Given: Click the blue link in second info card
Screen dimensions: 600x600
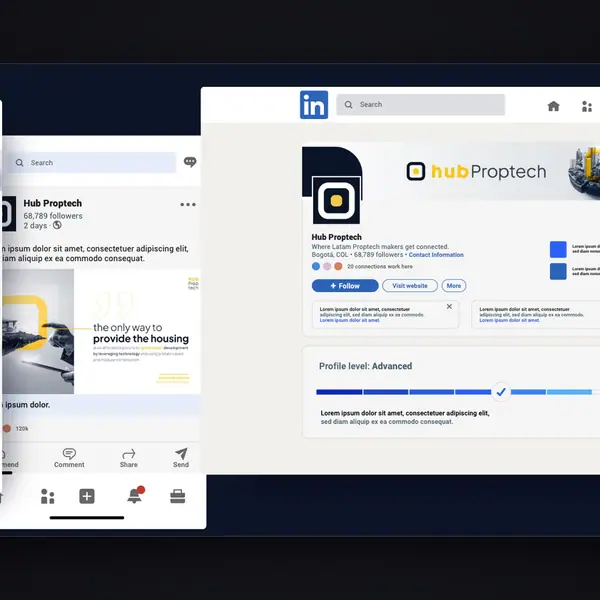Looking at the screenshot, I should [510, 320].
